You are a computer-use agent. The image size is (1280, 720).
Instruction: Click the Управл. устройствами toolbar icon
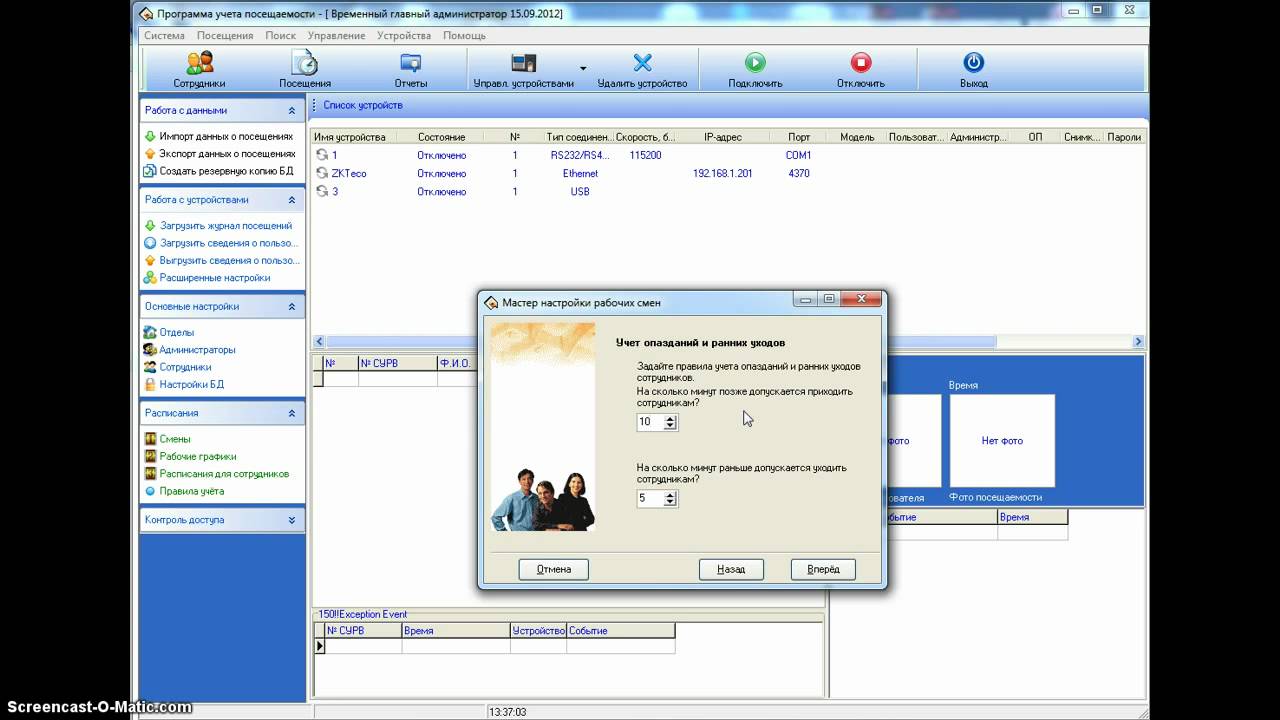(x=524, y=63)
